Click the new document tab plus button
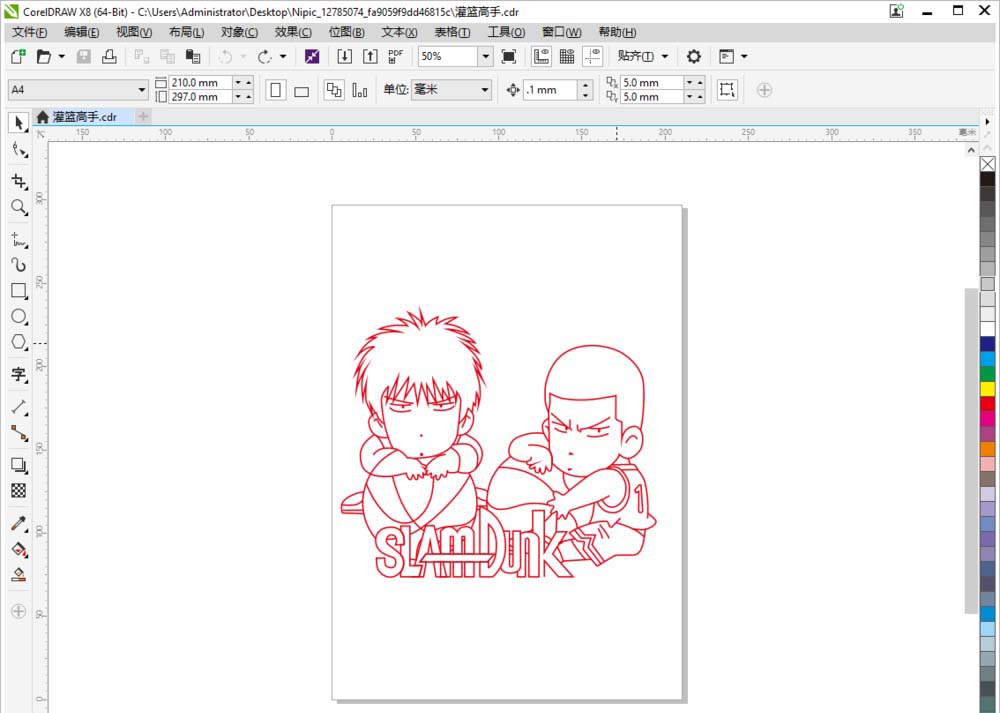 (143, 117)
